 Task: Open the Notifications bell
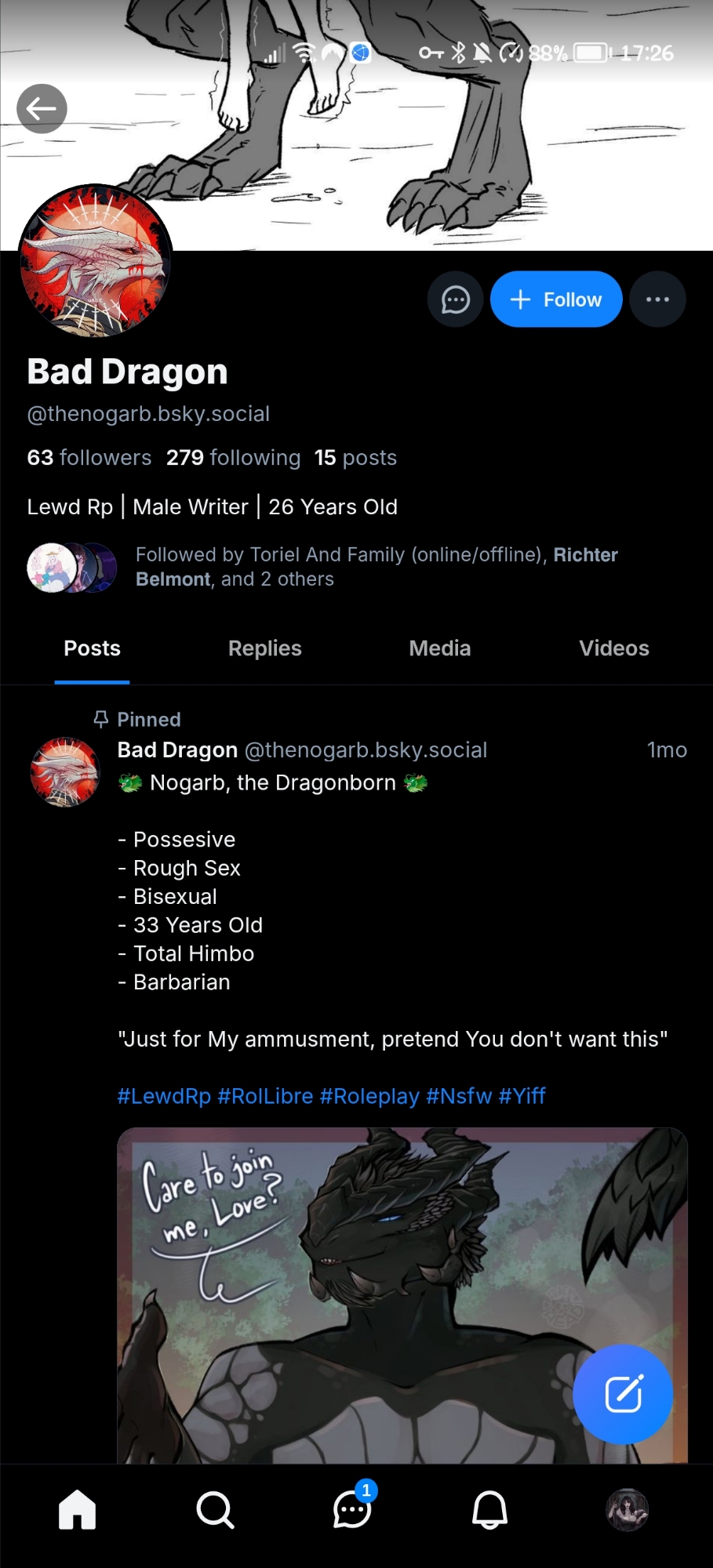pyautogui.click(x=489, y=1509)
